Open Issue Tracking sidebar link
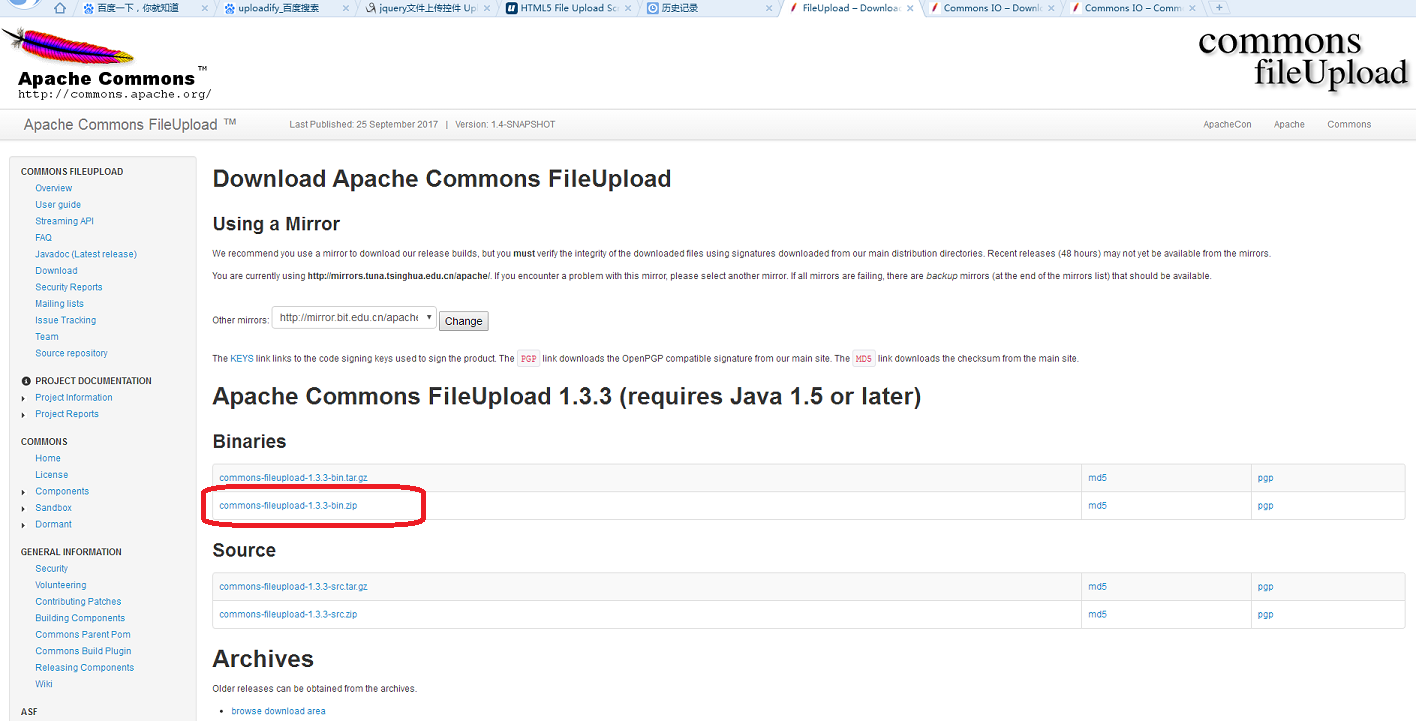The image size is (1416, 721). tap(66, 320)
